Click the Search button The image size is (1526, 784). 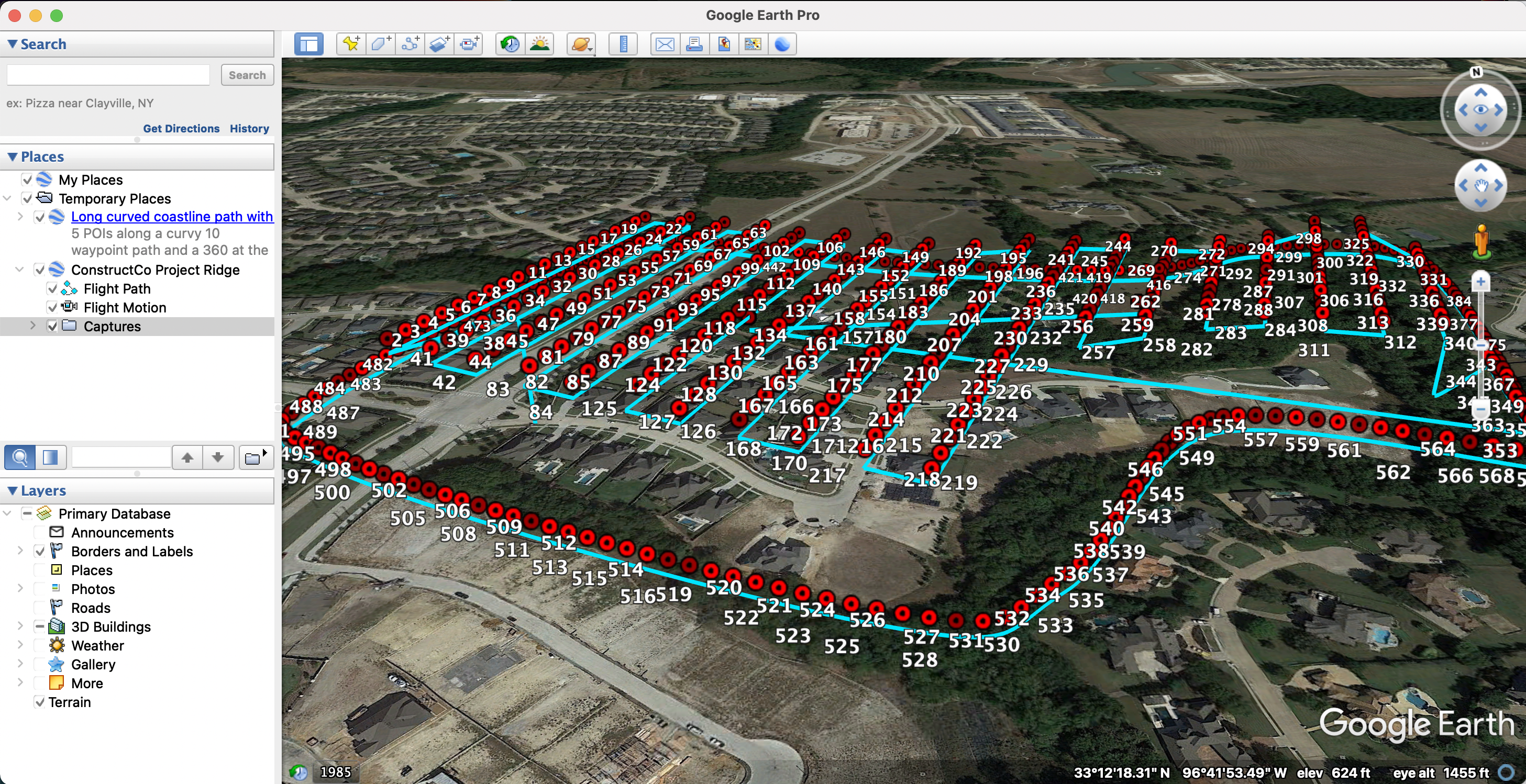247,75
